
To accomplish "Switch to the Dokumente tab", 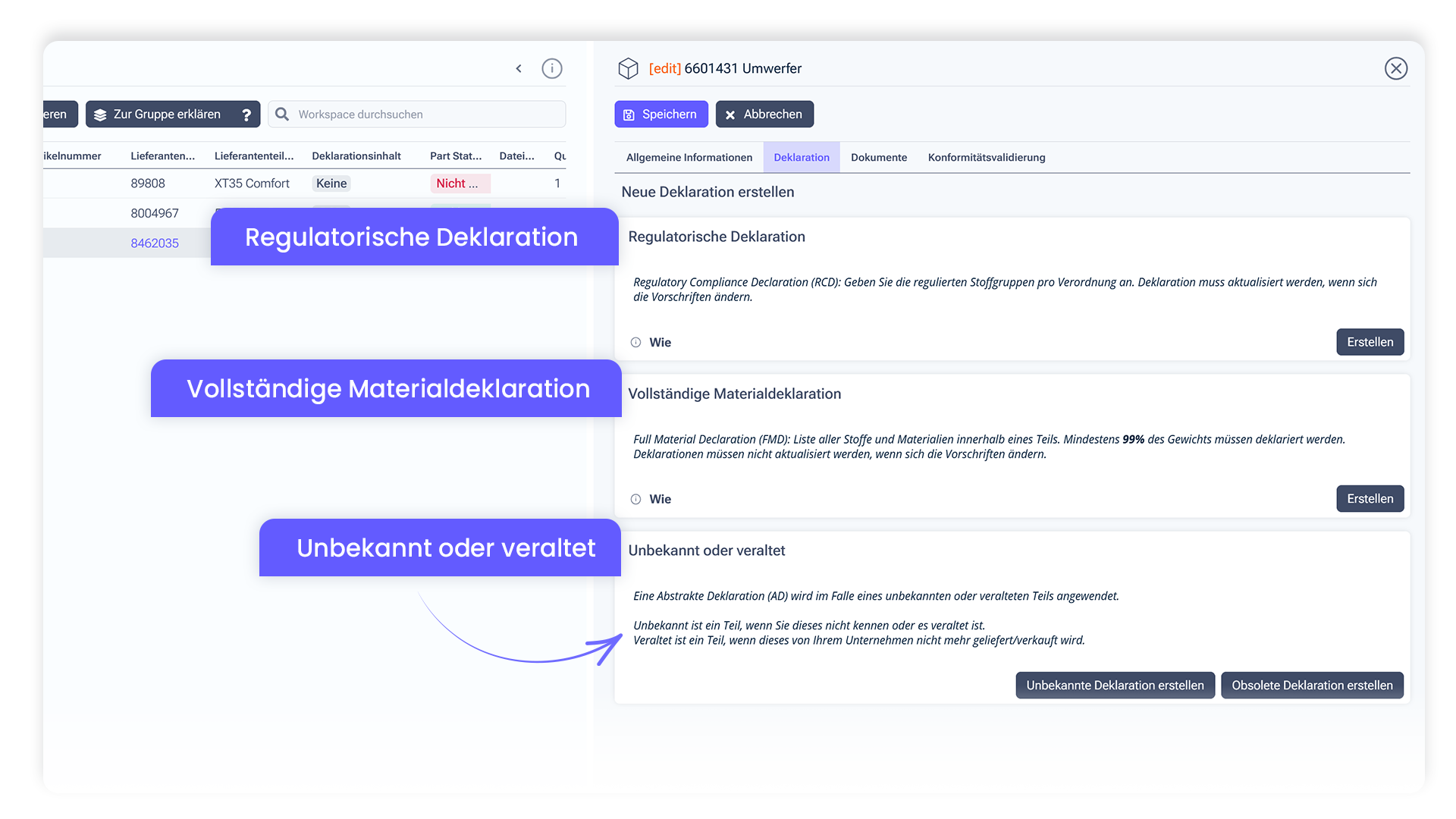I will [879, 157].
